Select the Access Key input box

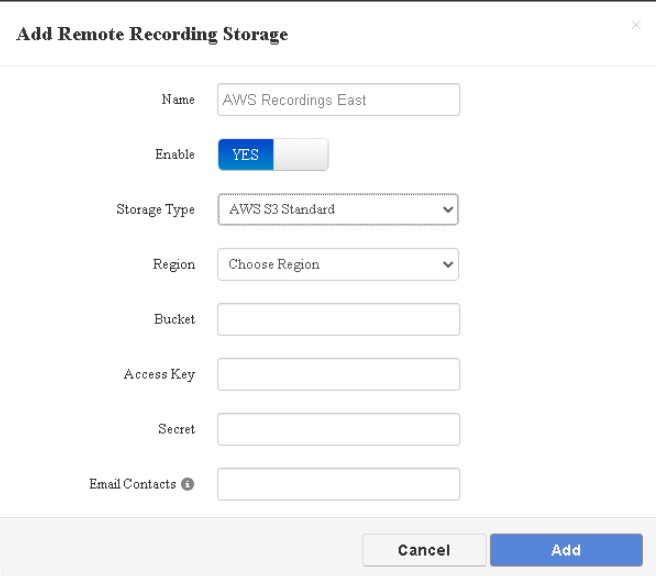coord(338,374)
